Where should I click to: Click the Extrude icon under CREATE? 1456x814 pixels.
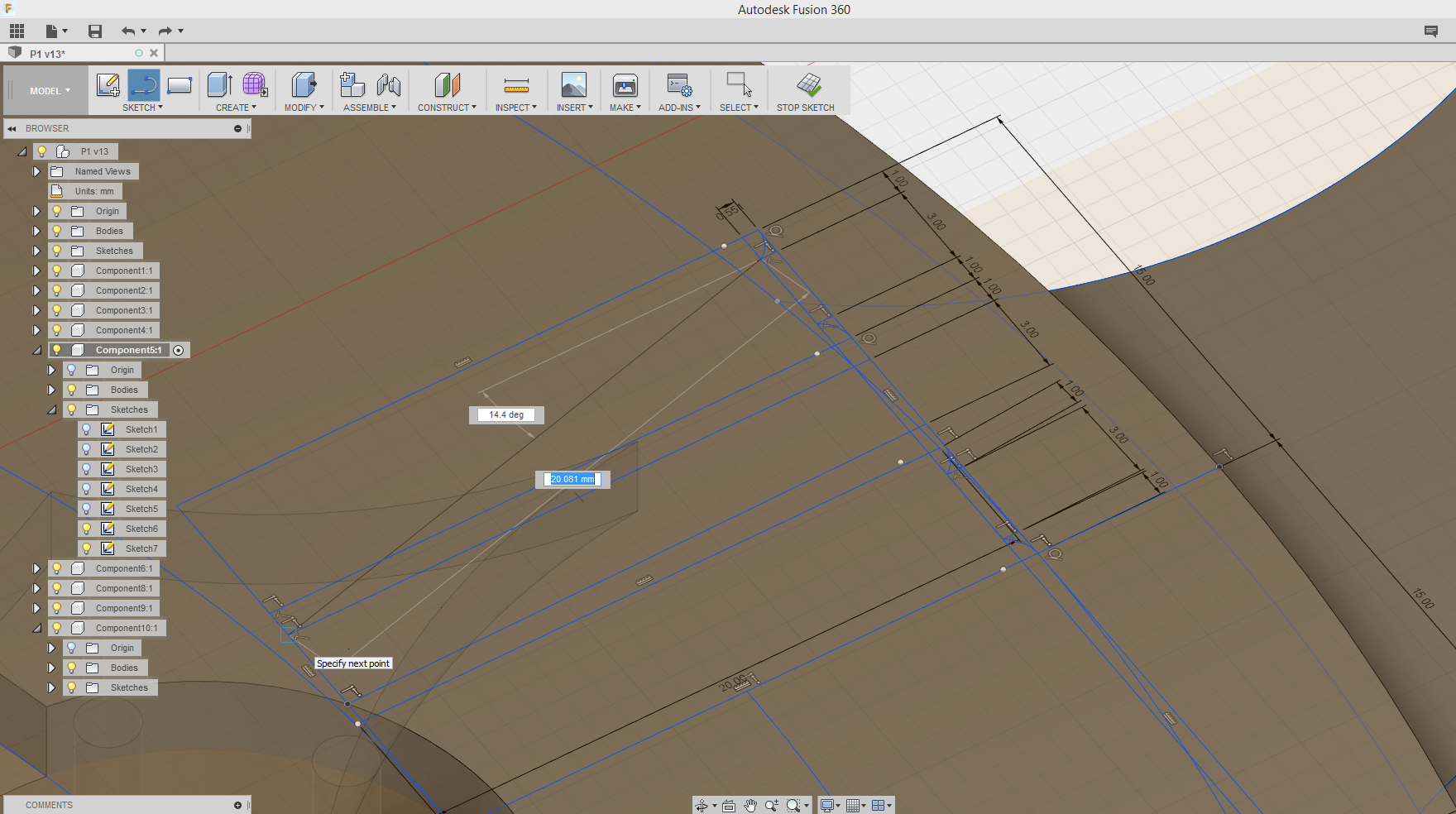click(219, 84)
